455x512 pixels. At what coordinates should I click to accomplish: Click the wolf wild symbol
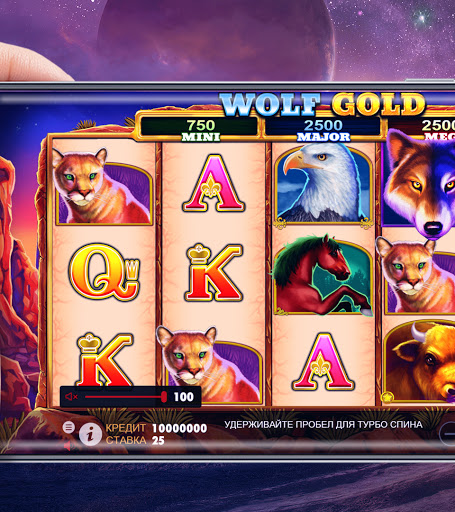419,183
